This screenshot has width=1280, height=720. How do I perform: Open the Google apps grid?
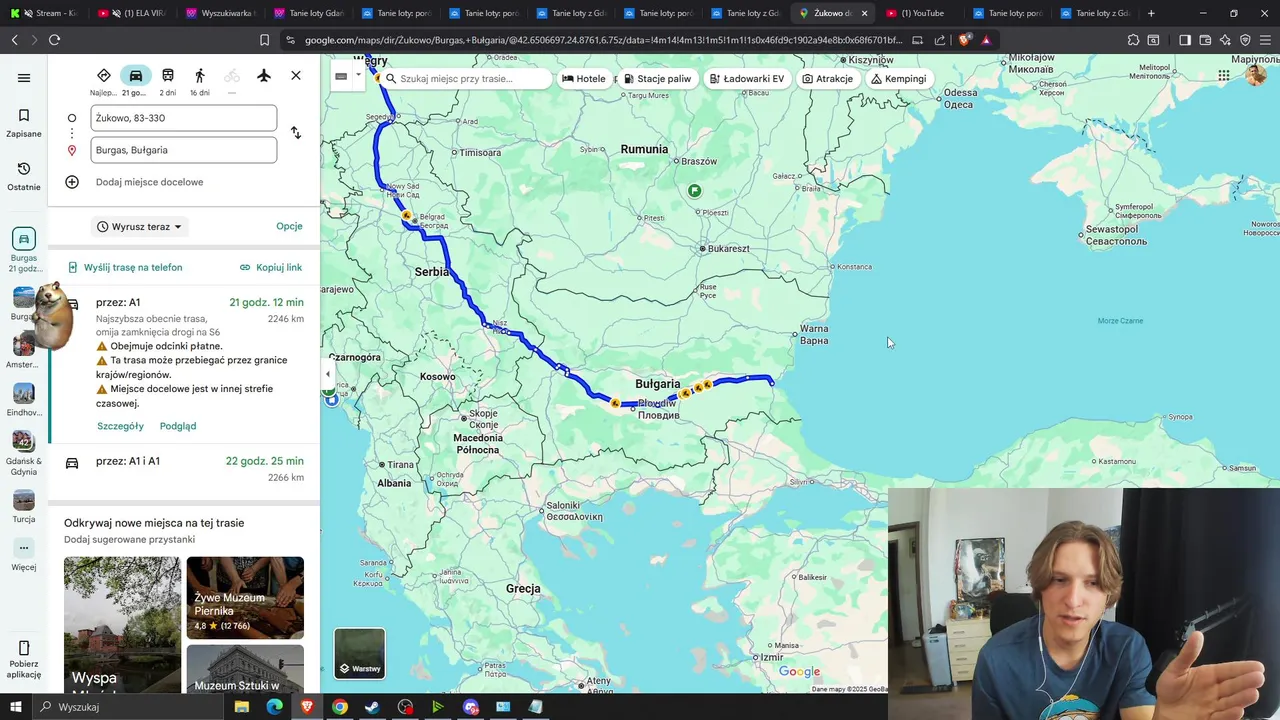point(1224,75)
